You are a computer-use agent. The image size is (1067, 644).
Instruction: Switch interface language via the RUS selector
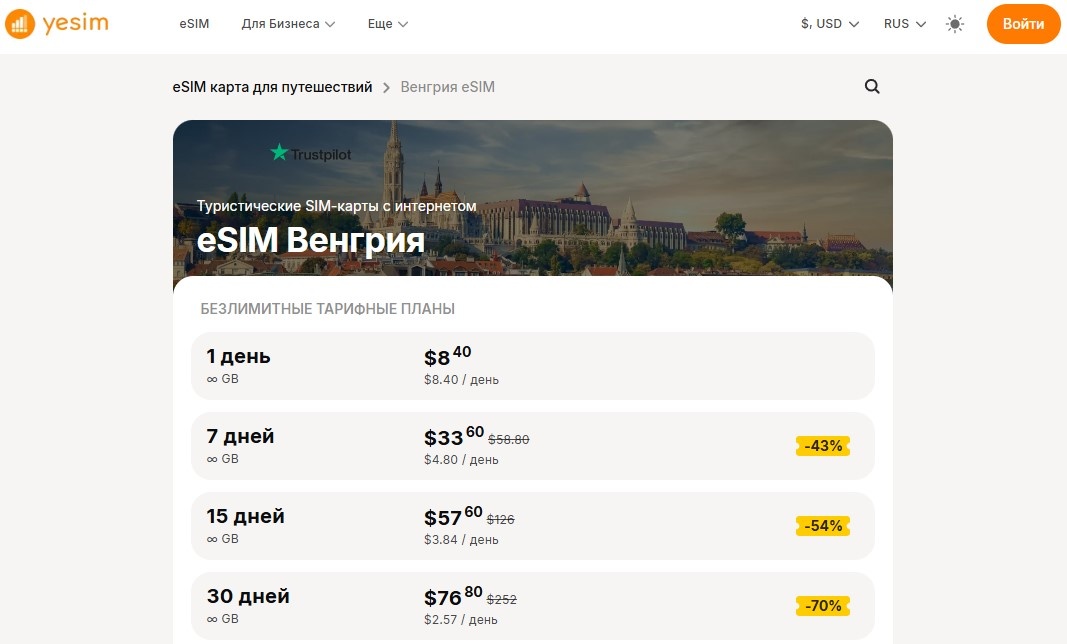pyautogui.click(x=898, y=23)
